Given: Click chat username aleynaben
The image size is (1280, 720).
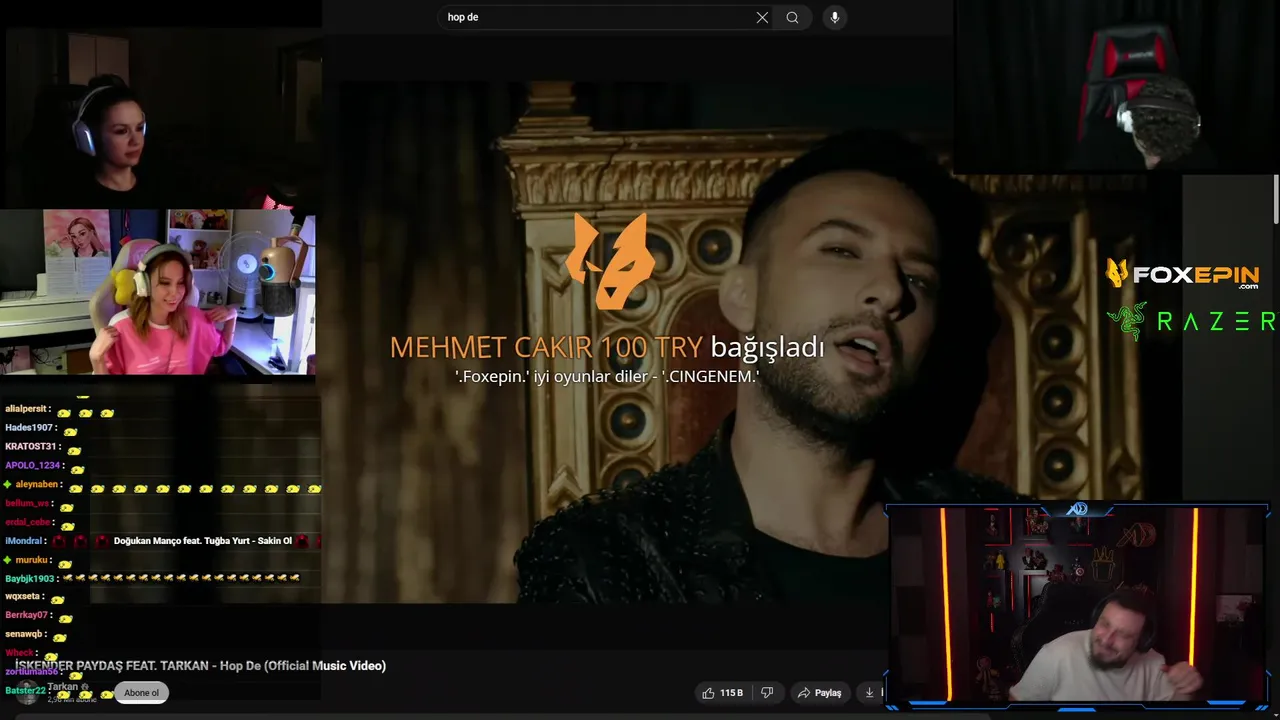Looking at the screenshot, I should [37, 484].
